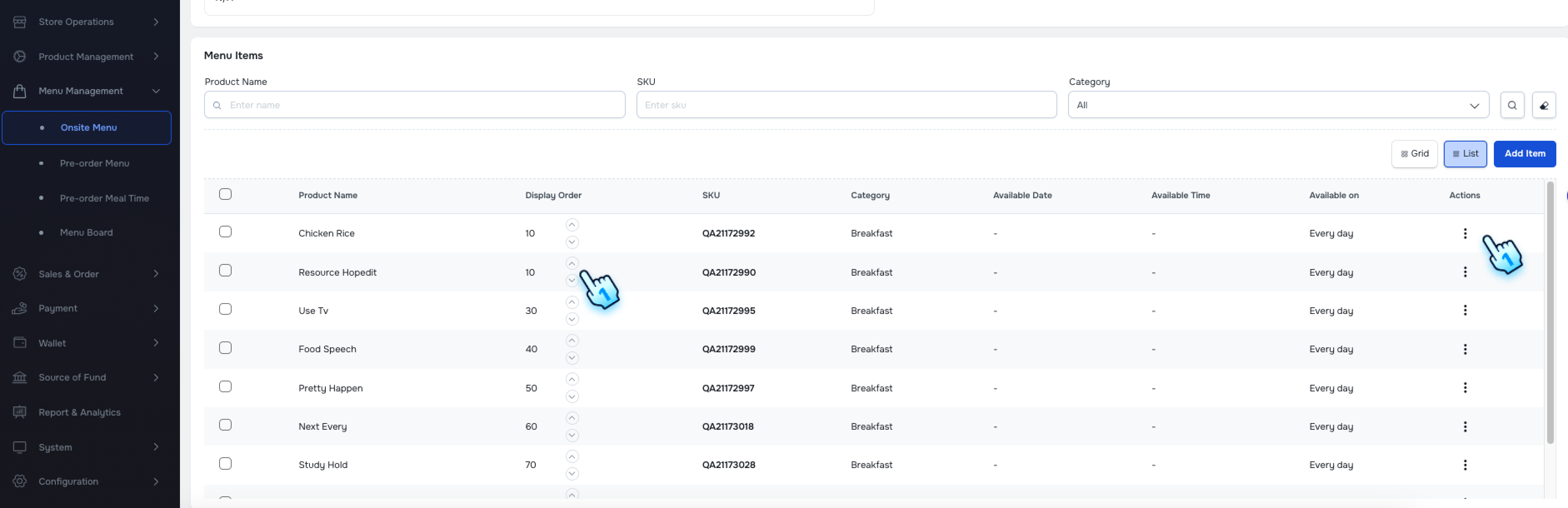1568x508 pixels.
Task: Move Use Tv up in display order
Action: point(571,302)
